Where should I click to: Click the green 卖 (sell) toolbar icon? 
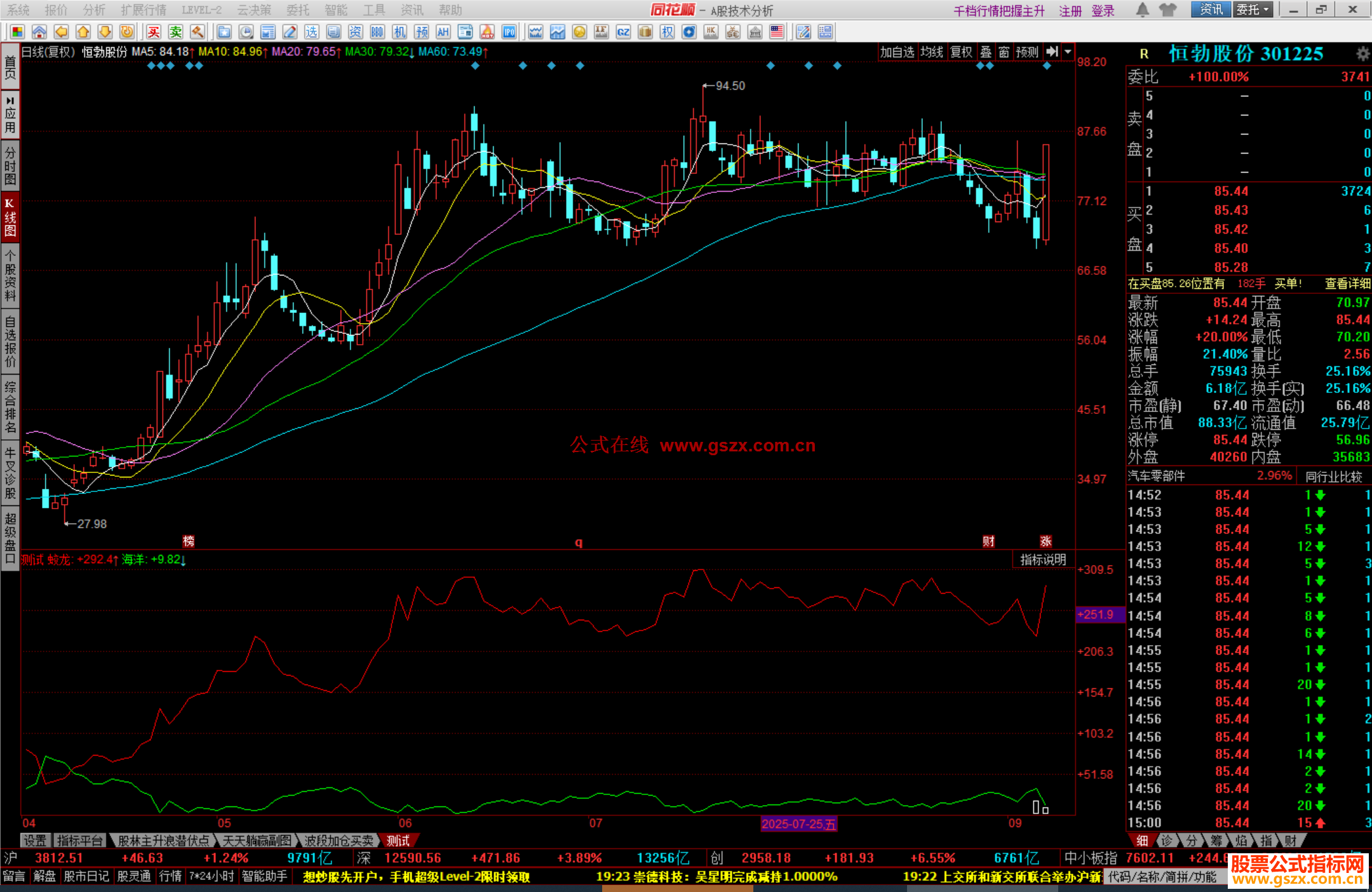click(175, 32)
